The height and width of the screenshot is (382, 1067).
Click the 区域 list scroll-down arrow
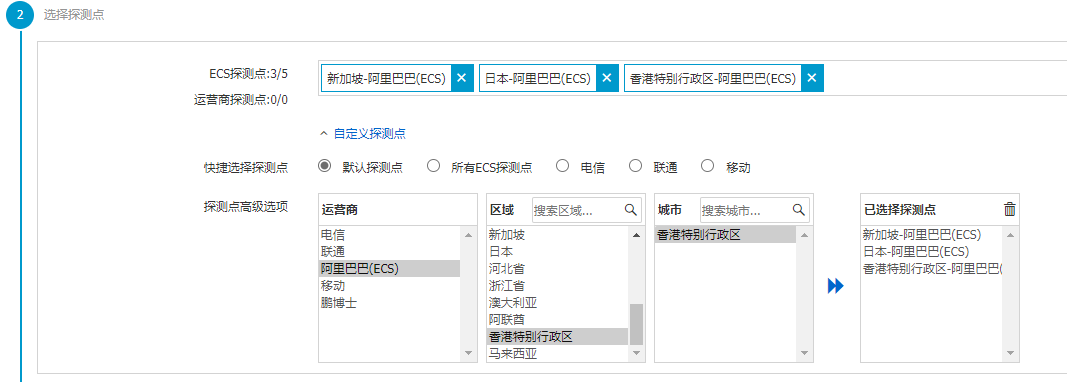tap(636, 353)
